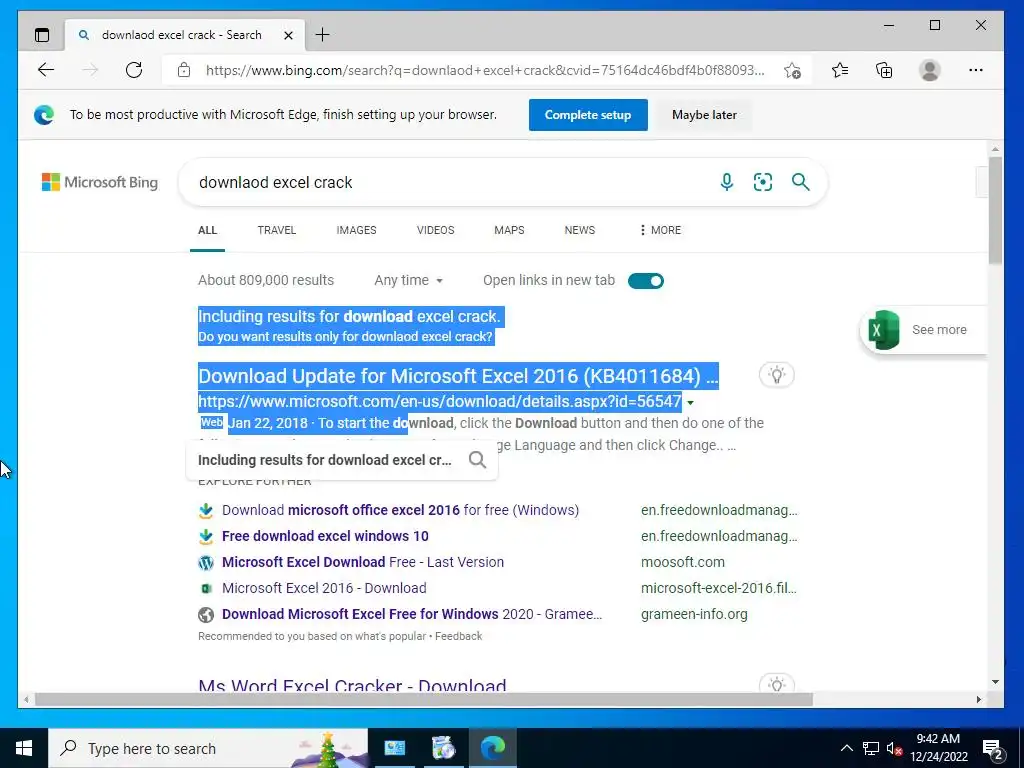Click lightbulb icon beside Excel 2016 result
This screenshot has height=768, width=1024.
tap(776, 375)
